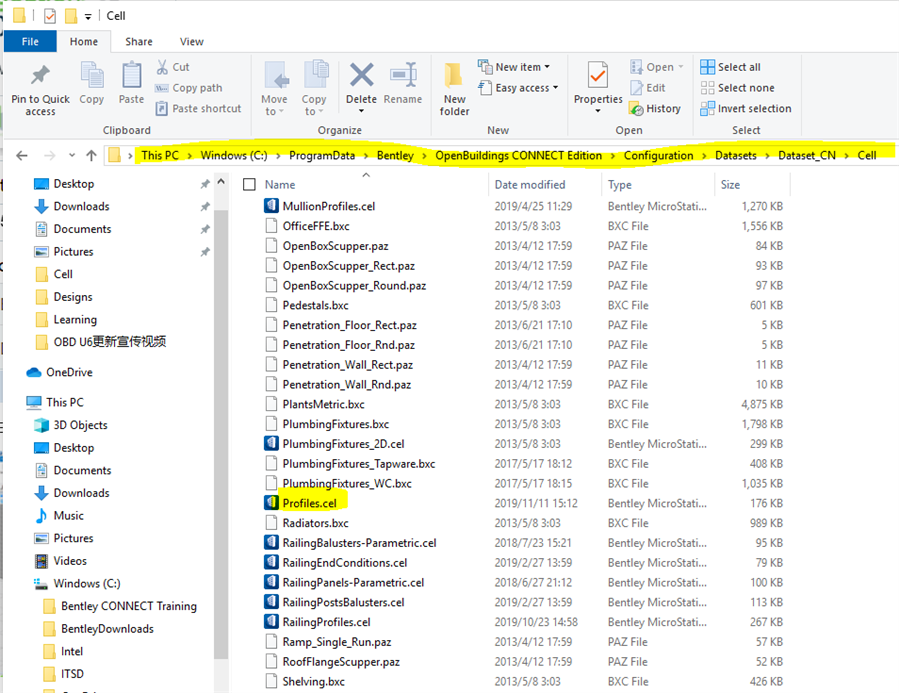Open the Recent locations dropdown chevron
Image resolution: width=899 pixels, height=693 pixels.
click(72, 155)
